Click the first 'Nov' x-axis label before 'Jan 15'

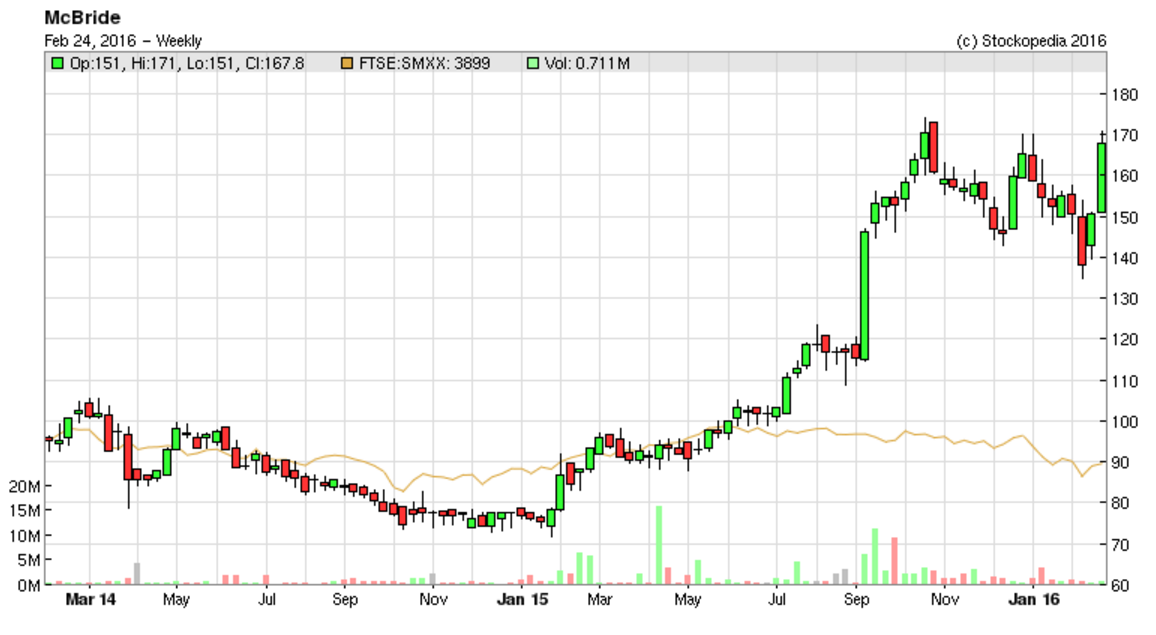(x=433, y=600)
